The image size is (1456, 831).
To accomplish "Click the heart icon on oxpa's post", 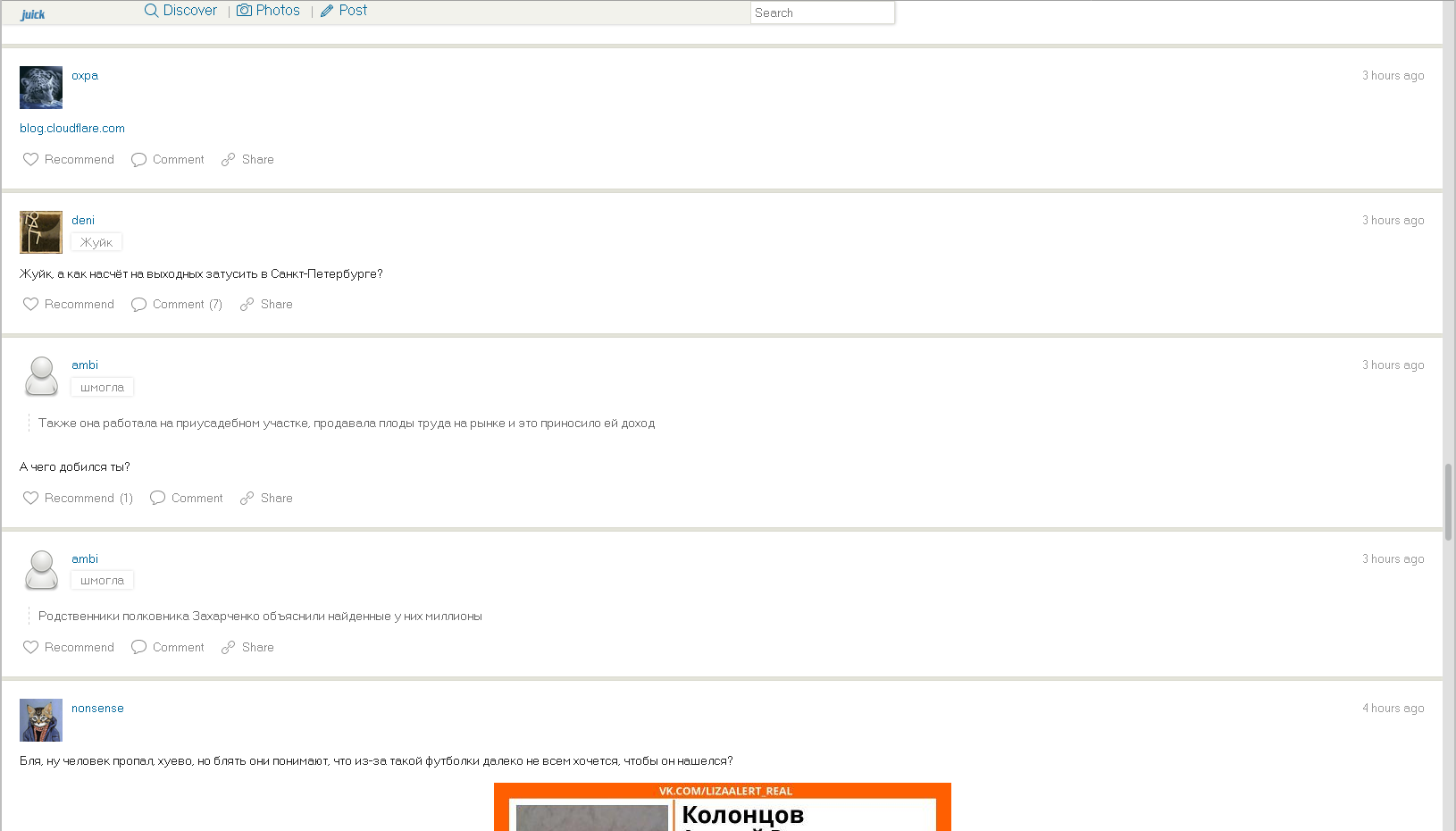I will [x=30, y=159].
